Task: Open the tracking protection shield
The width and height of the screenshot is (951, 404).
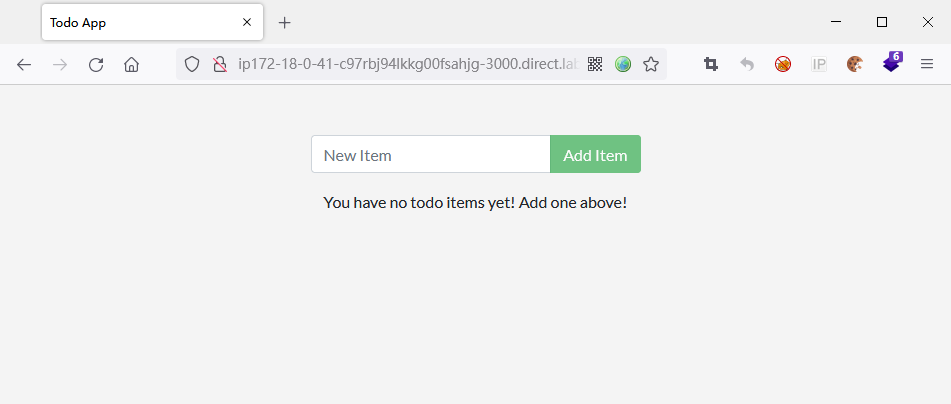Action: (193, 65)
